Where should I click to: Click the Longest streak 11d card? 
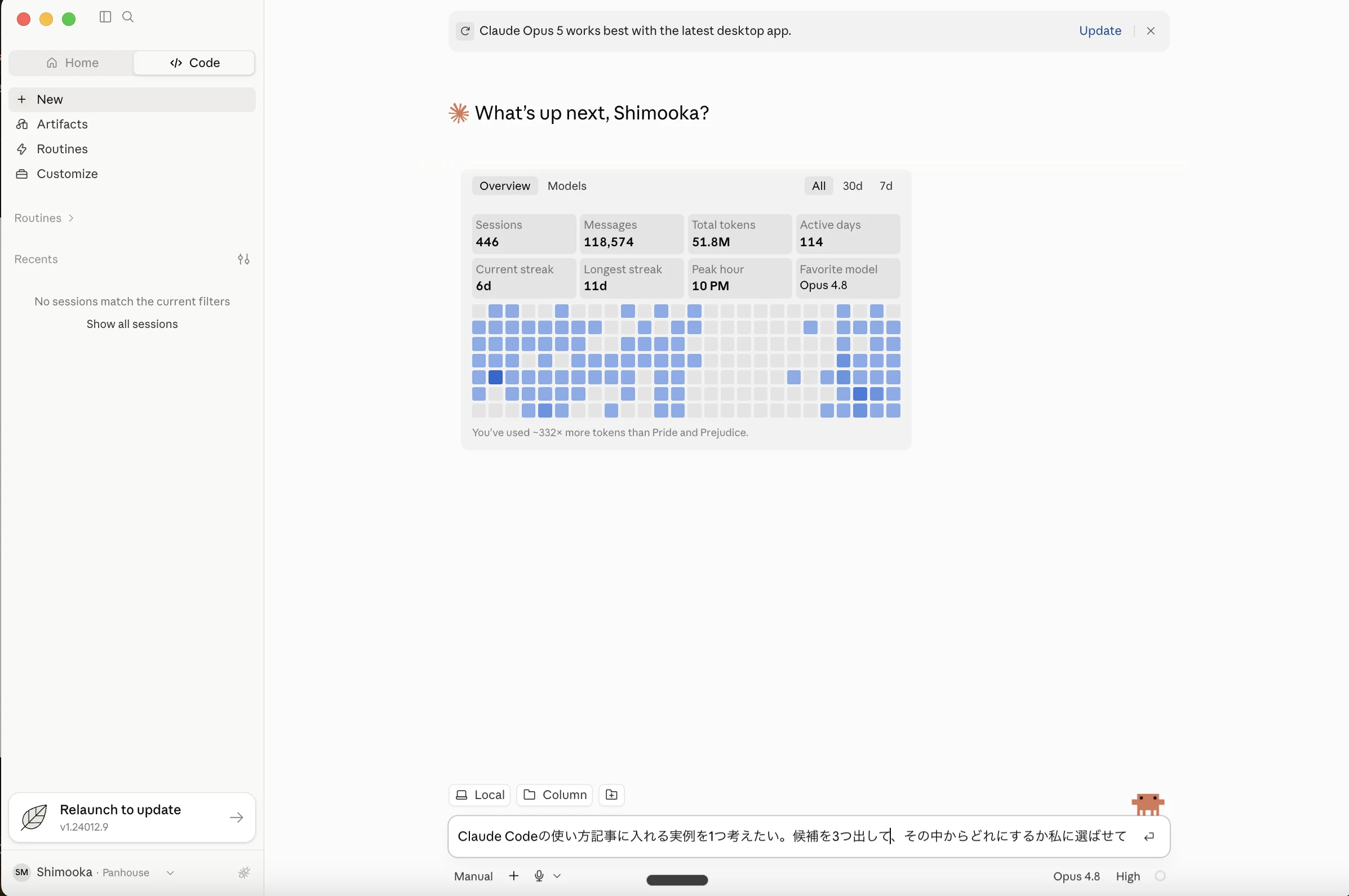[631, 278]
